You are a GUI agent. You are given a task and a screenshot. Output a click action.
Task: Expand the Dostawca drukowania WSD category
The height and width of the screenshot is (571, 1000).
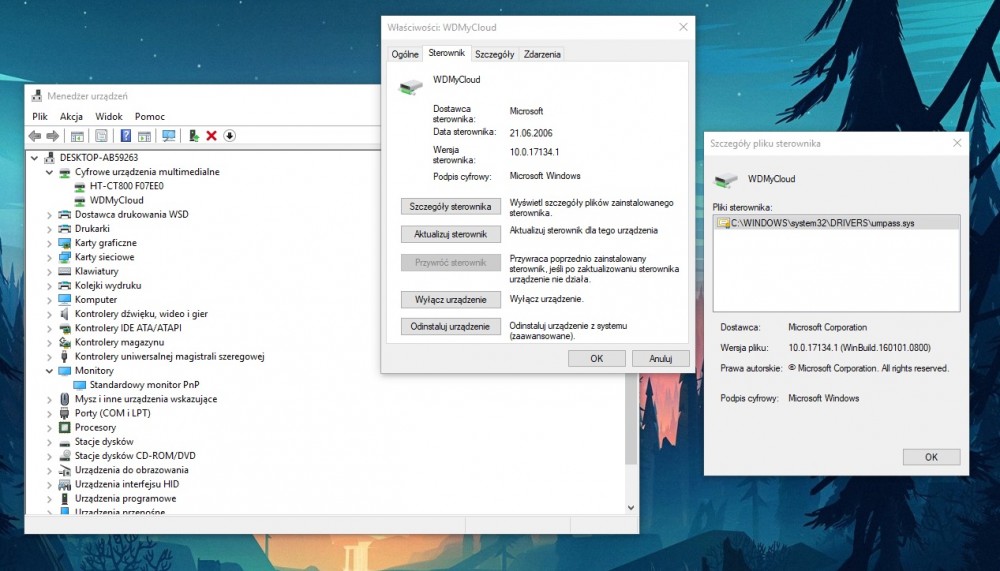pyautogui.click(x=49, y=215)
